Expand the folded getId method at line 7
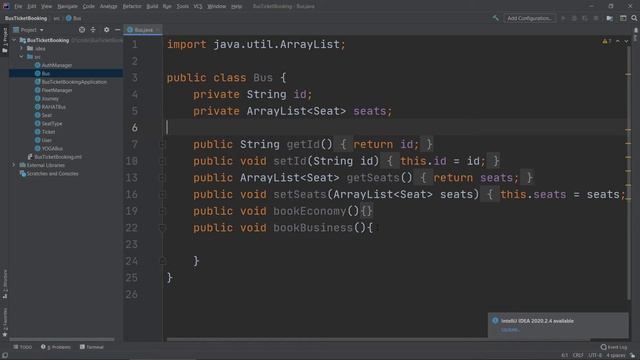 click(162, 144)
